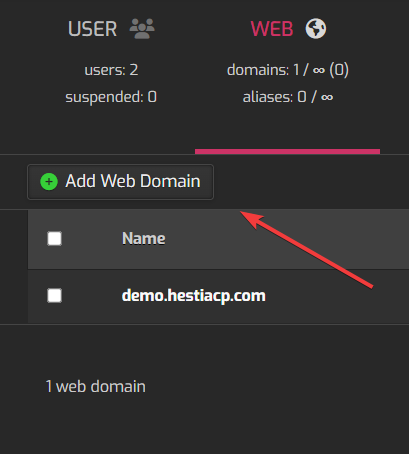
Task: Click the green plus icon
Action: click(x=49, y=182)
